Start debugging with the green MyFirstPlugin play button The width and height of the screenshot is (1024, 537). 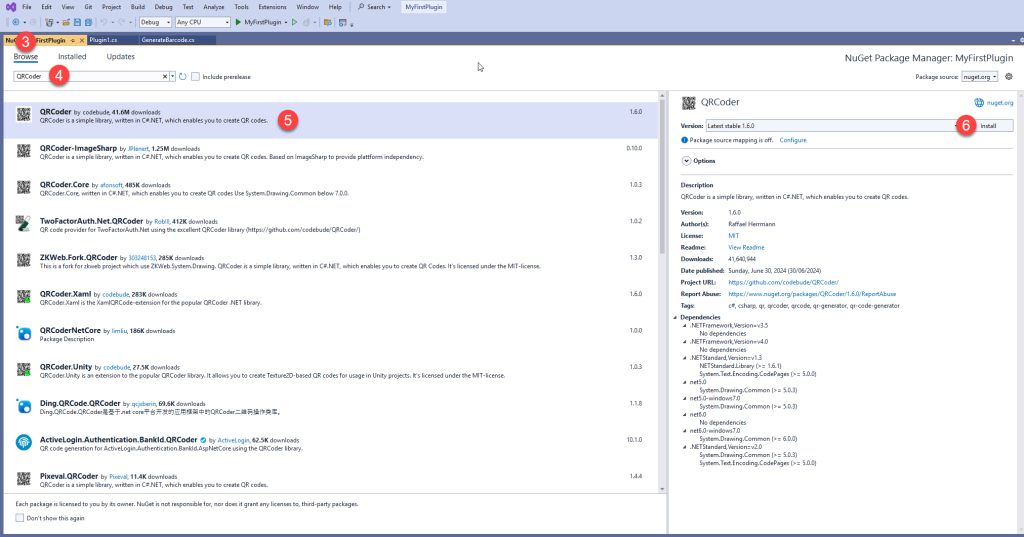[x=261, y=22]
